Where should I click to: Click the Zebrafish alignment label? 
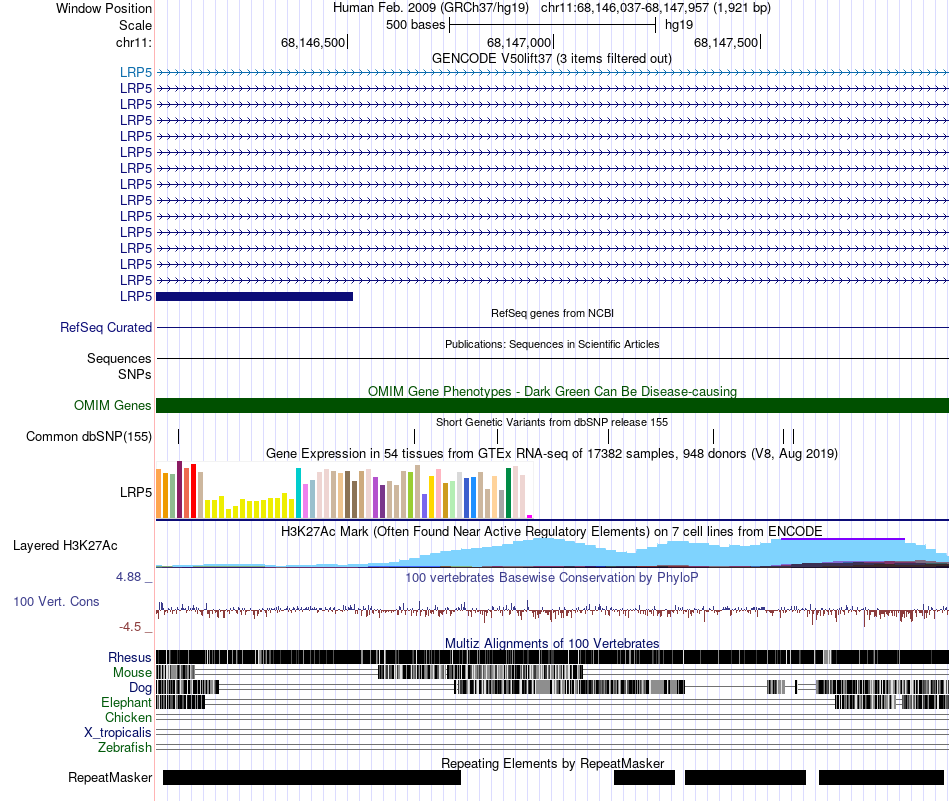tap(125, 747)
